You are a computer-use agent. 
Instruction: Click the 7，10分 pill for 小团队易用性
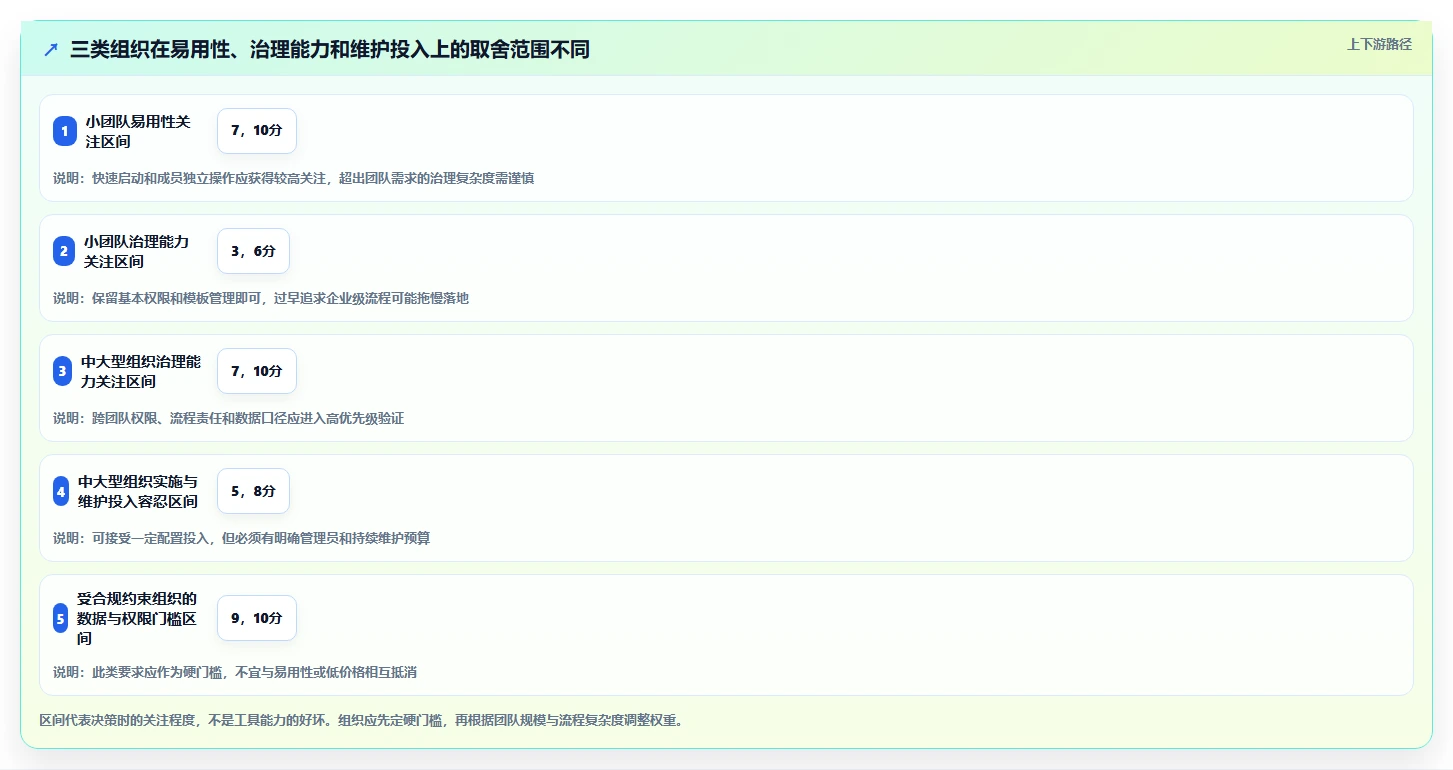pos(257,131)
